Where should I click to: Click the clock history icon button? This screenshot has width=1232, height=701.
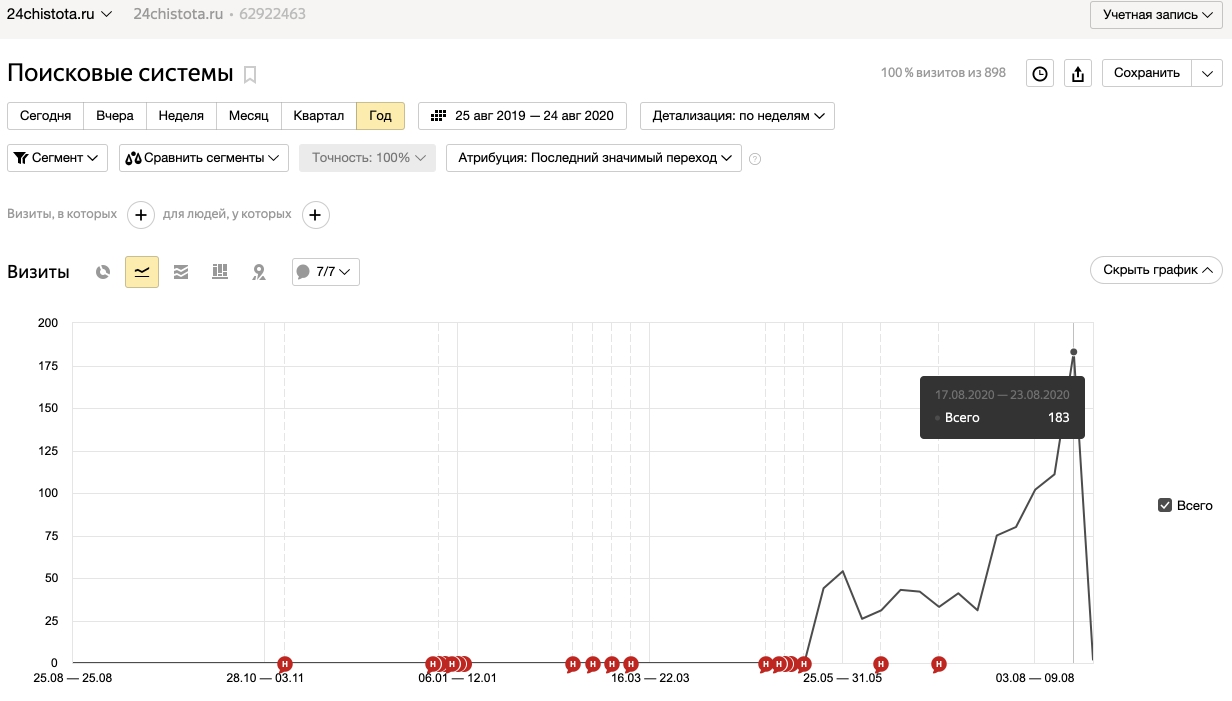1040,73
